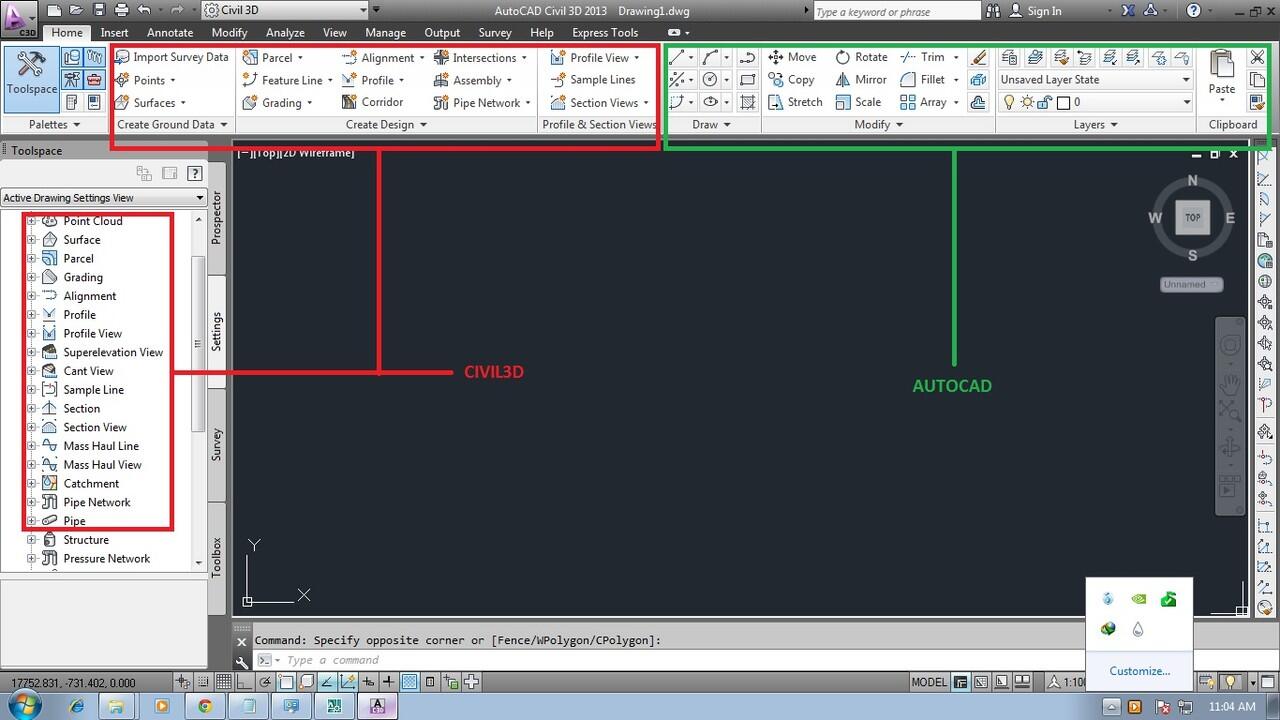1280x720 pixels.
Task: Open Toolspace help question mark icon
Action: coord(195,173)
